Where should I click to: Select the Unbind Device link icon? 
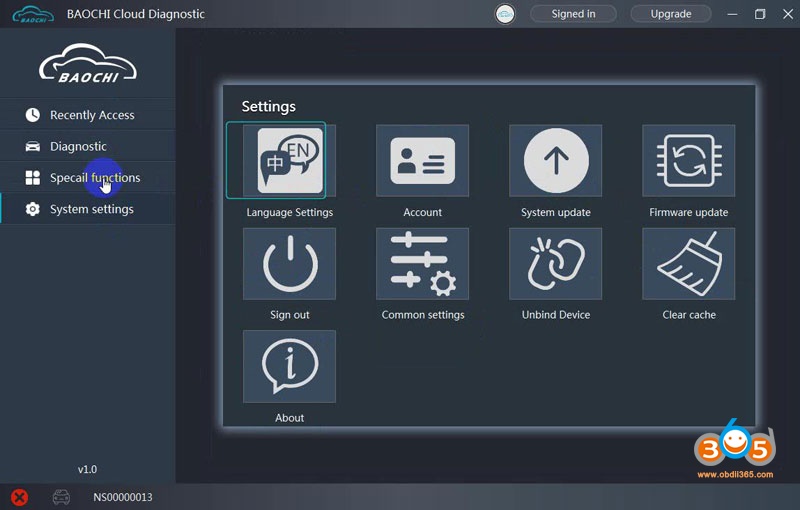(x=556, y=264)
